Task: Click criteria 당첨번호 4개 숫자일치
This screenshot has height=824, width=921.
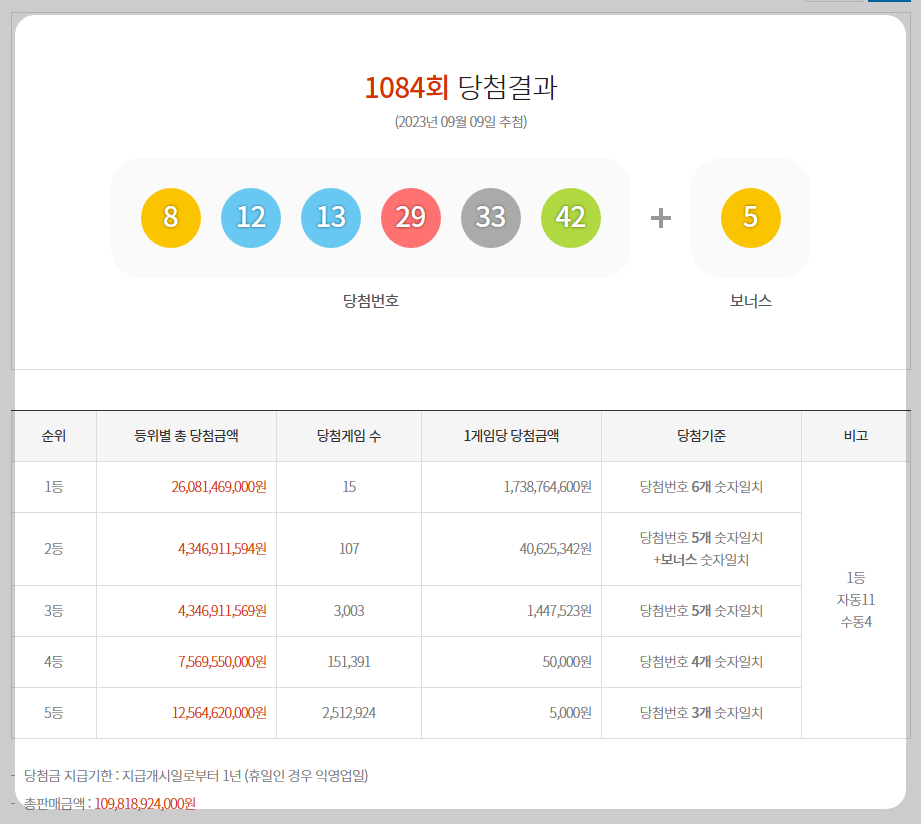Action: (701, 662)
